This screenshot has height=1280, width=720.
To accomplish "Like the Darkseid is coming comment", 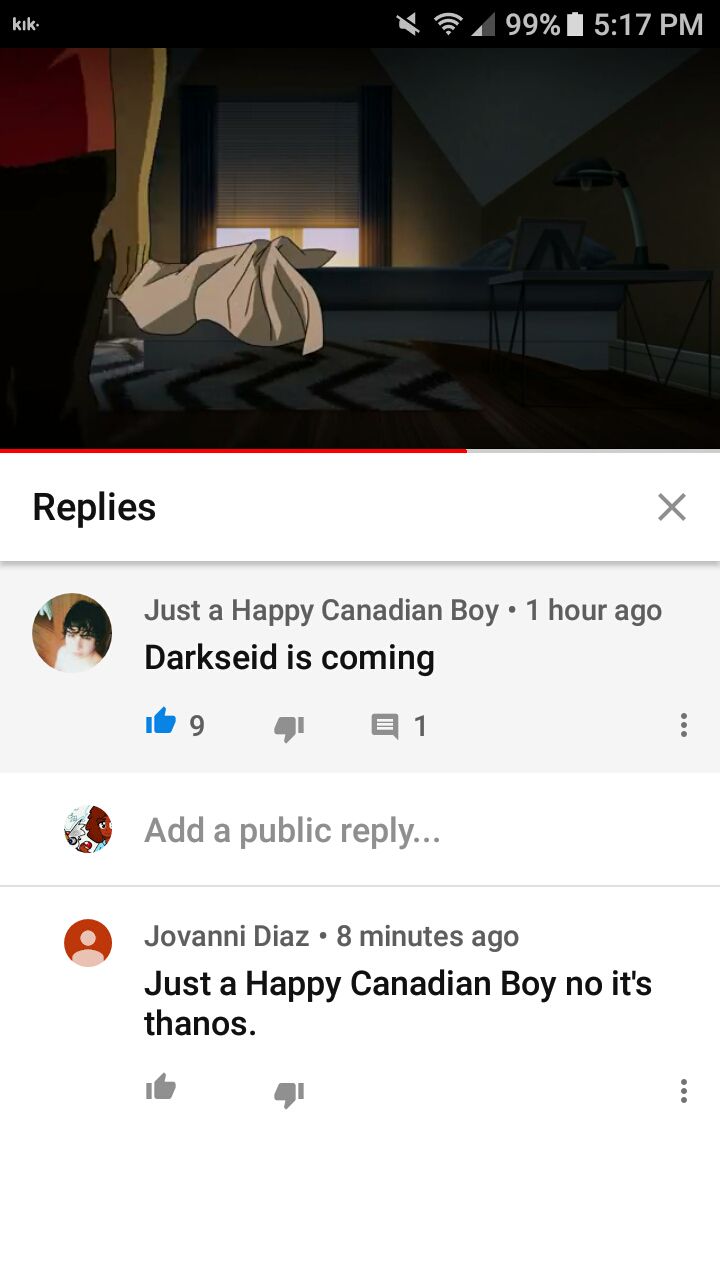I will 160,722.
